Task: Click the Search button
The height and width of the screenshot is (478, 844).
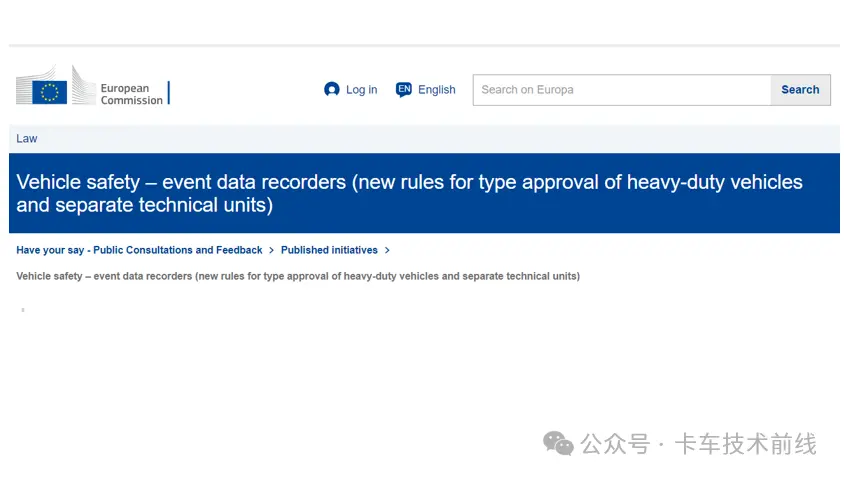Action: [x=800, y=90]
